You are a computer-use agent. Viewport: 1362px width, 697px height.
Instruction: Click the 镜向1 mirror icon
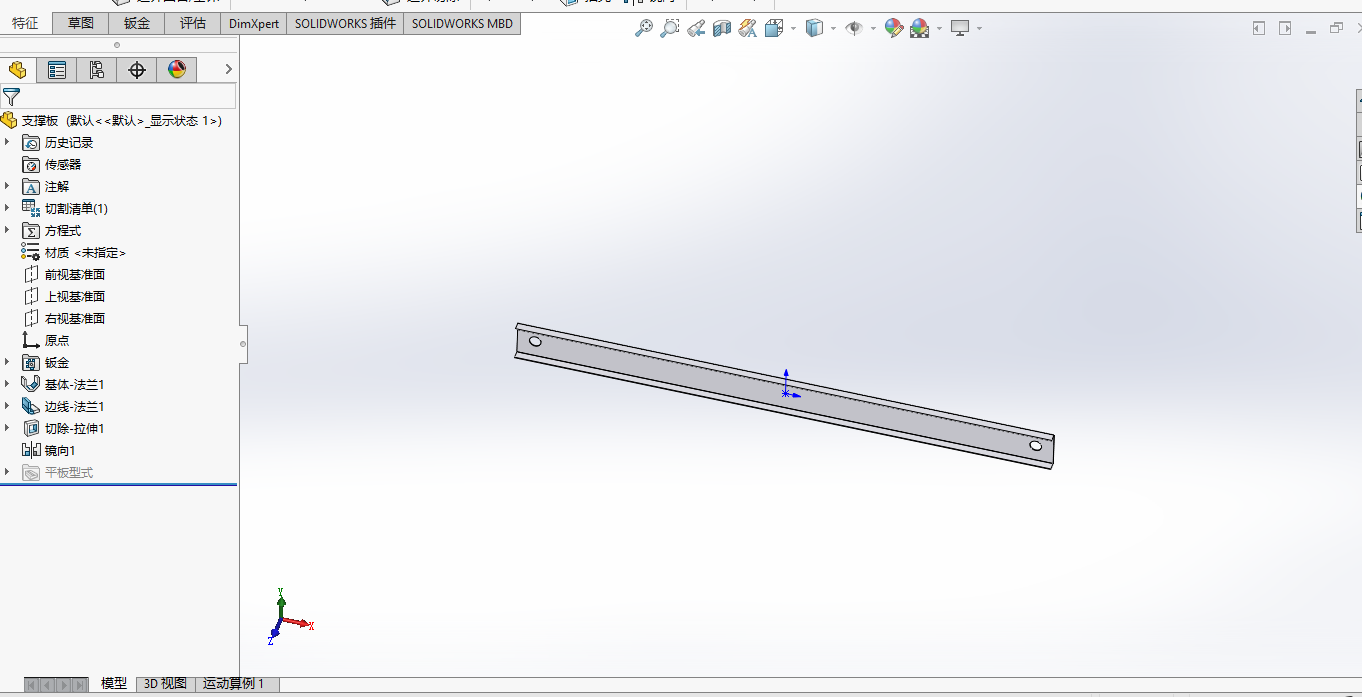click(31, 450)
